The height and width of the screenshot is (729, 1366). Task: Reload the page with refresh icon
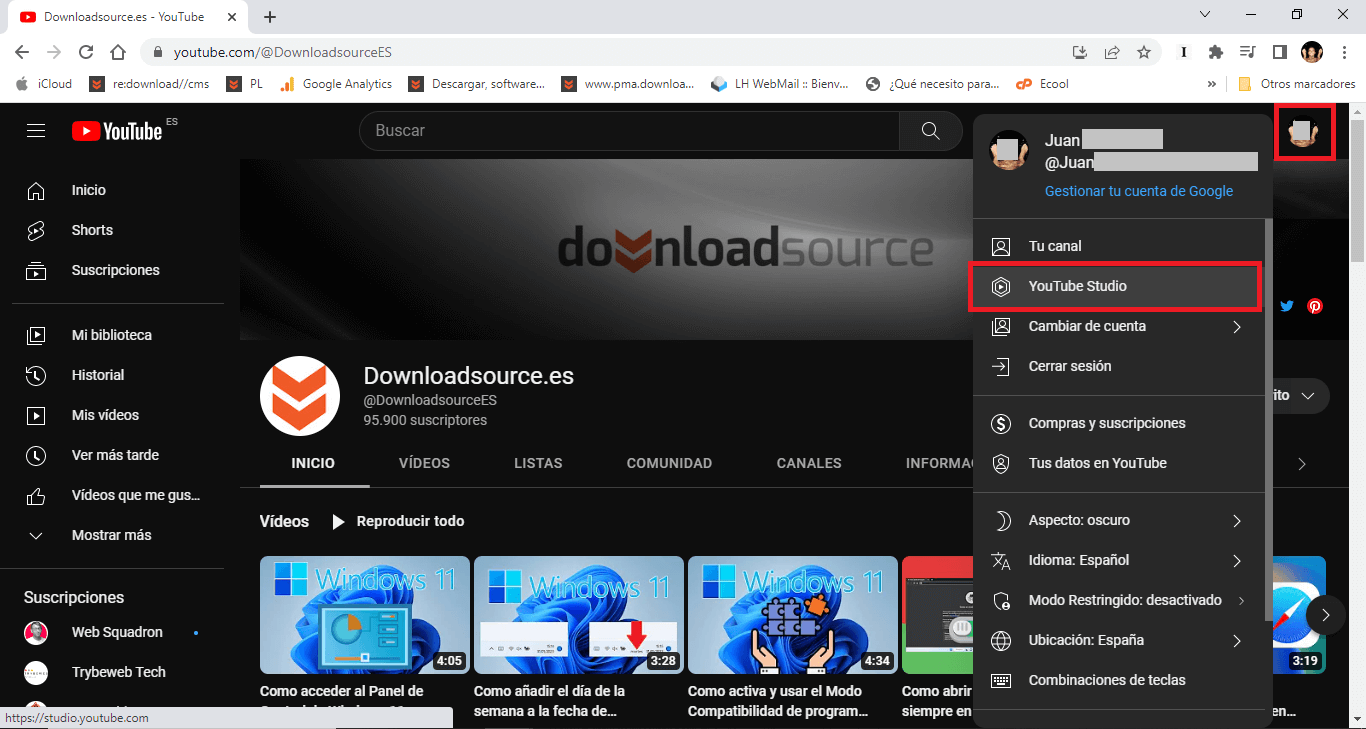click(x=86, y=52)
